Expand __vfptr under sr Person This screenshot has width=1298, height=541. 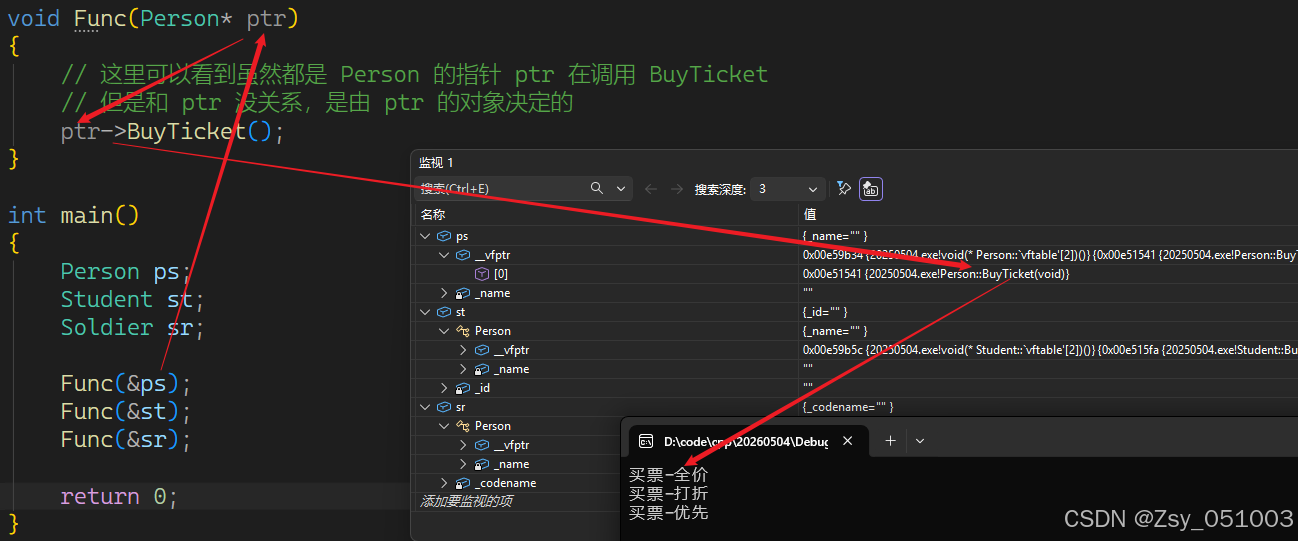tap(464, 445)
